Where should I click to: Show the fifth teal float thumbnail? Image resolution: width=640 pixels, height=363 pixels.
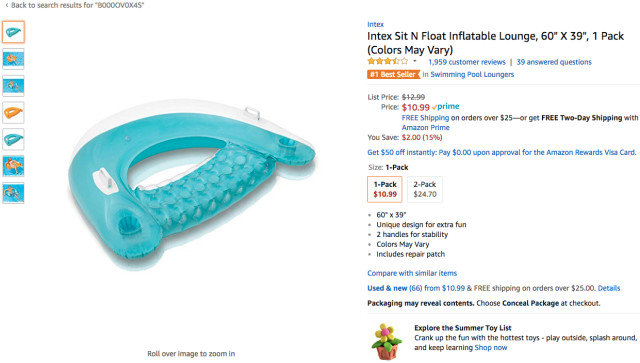(x=13, y=139)
